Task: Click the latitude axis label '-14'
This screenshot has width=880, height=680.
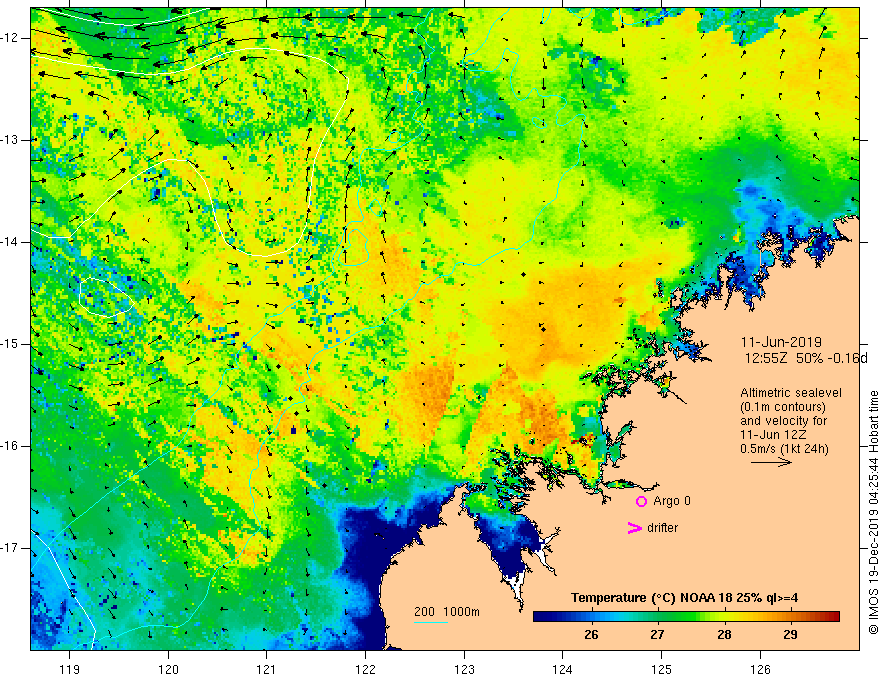Action: [x=11, y=242]
